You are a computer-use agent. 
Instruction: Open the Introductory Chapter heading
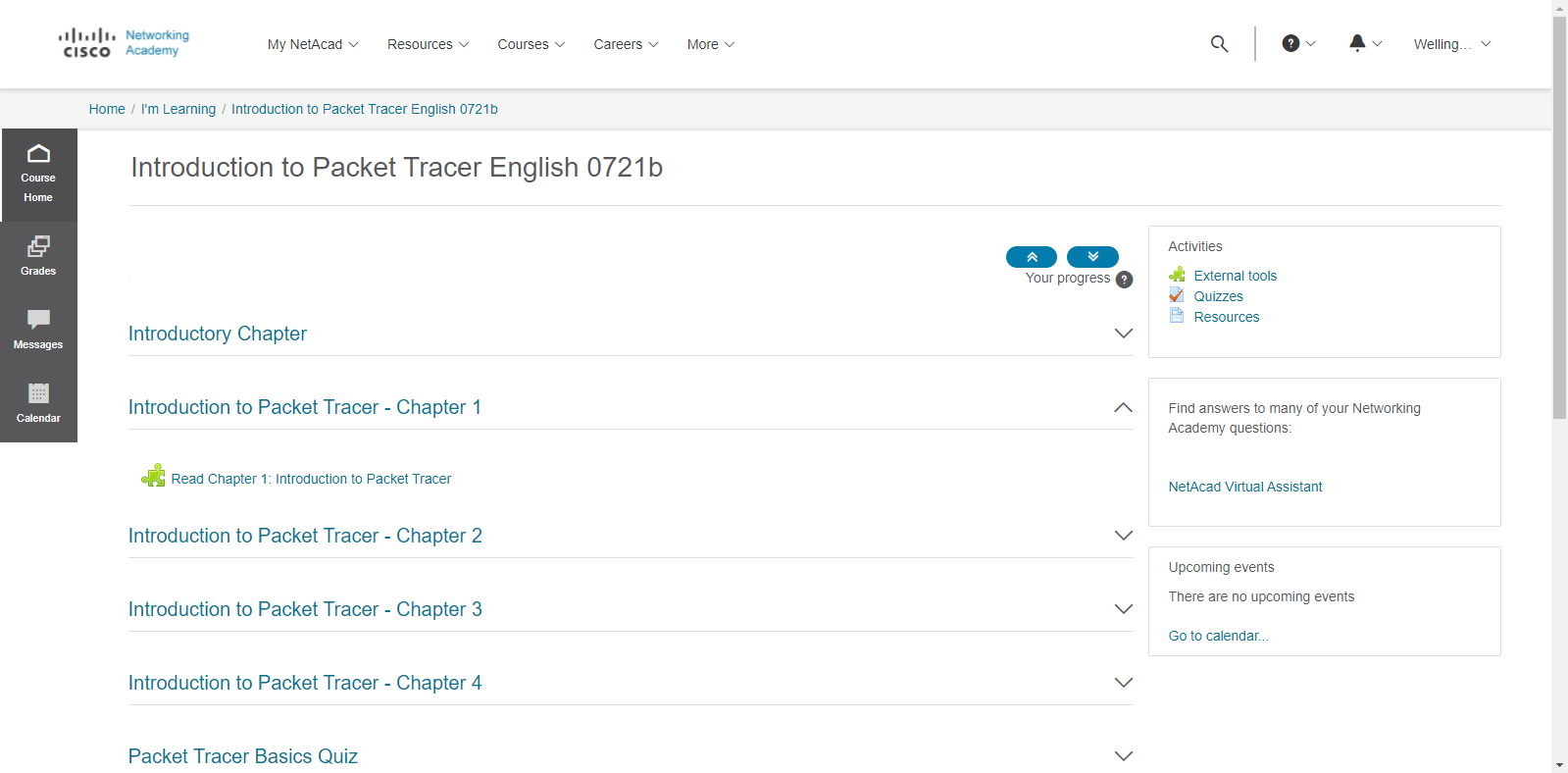(x=218, y=334)
